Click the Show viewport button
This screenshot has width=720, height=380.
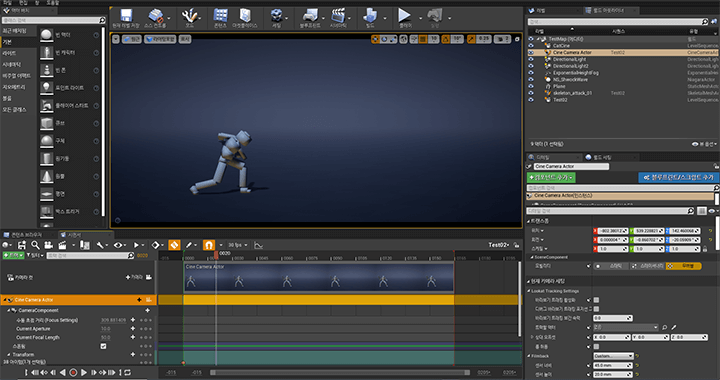tap(185, 39)
